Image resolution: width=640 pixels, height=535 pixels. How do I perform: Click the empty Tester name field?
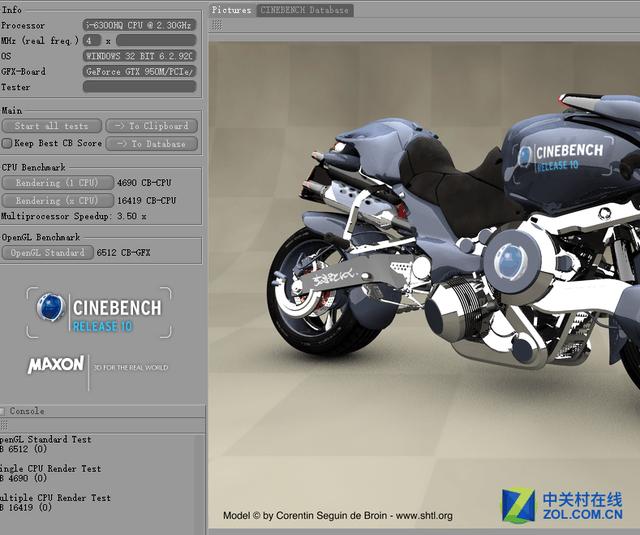point(139,87)
